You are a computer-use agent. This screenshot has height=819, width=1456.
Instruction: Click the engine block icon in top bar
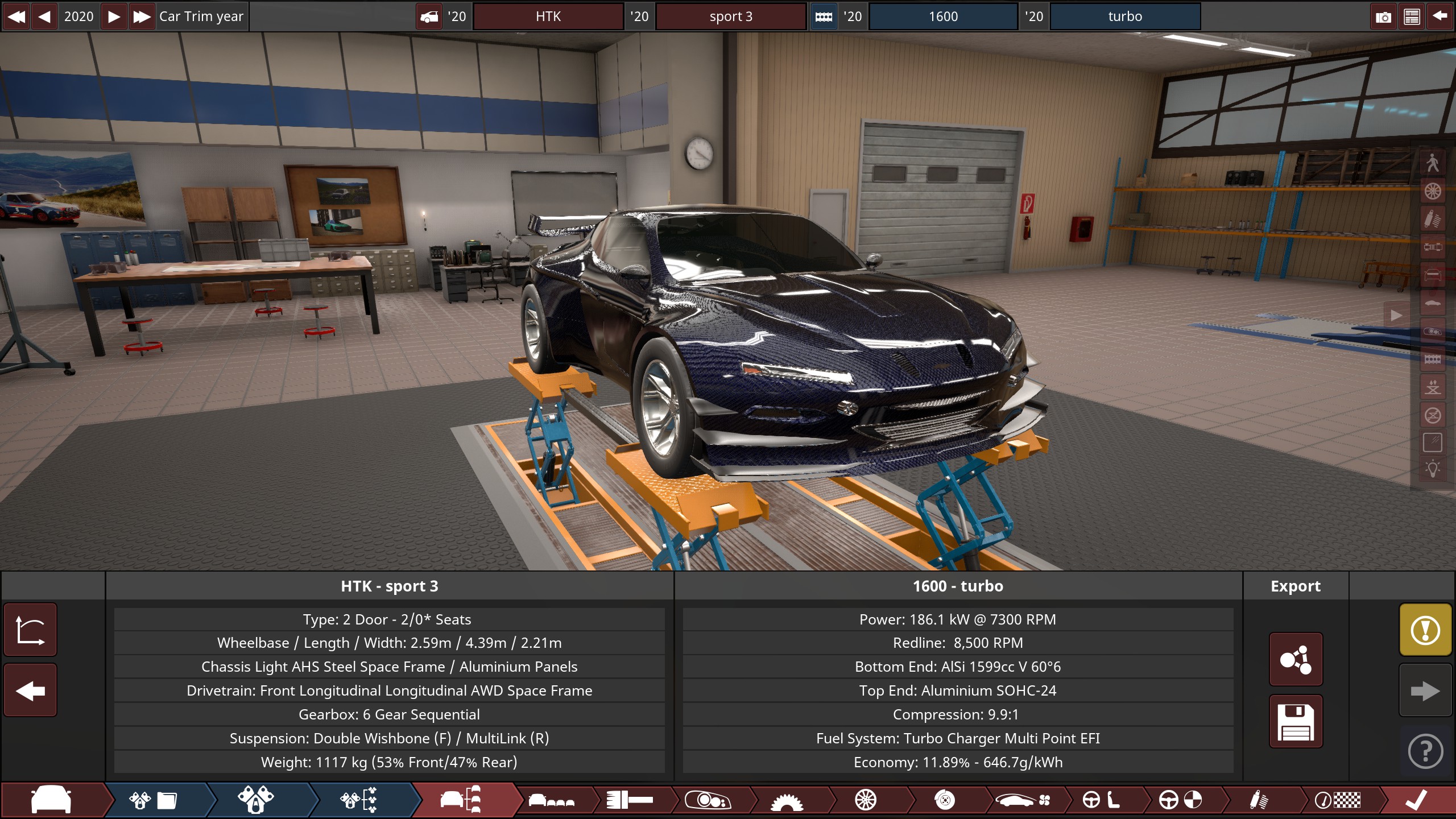tap(824, 16)
